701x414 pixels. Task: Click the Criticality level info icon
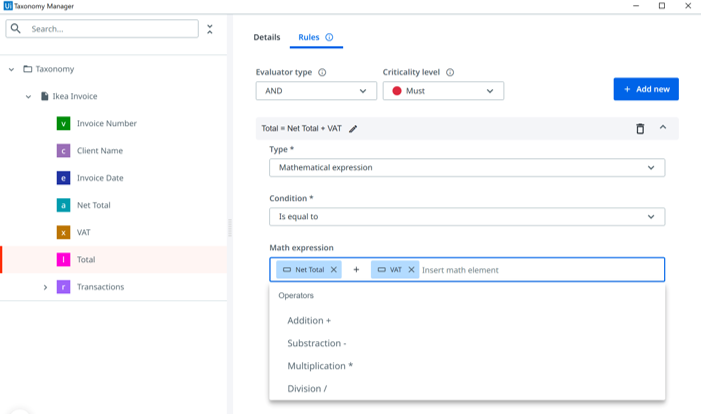[450, 72]
